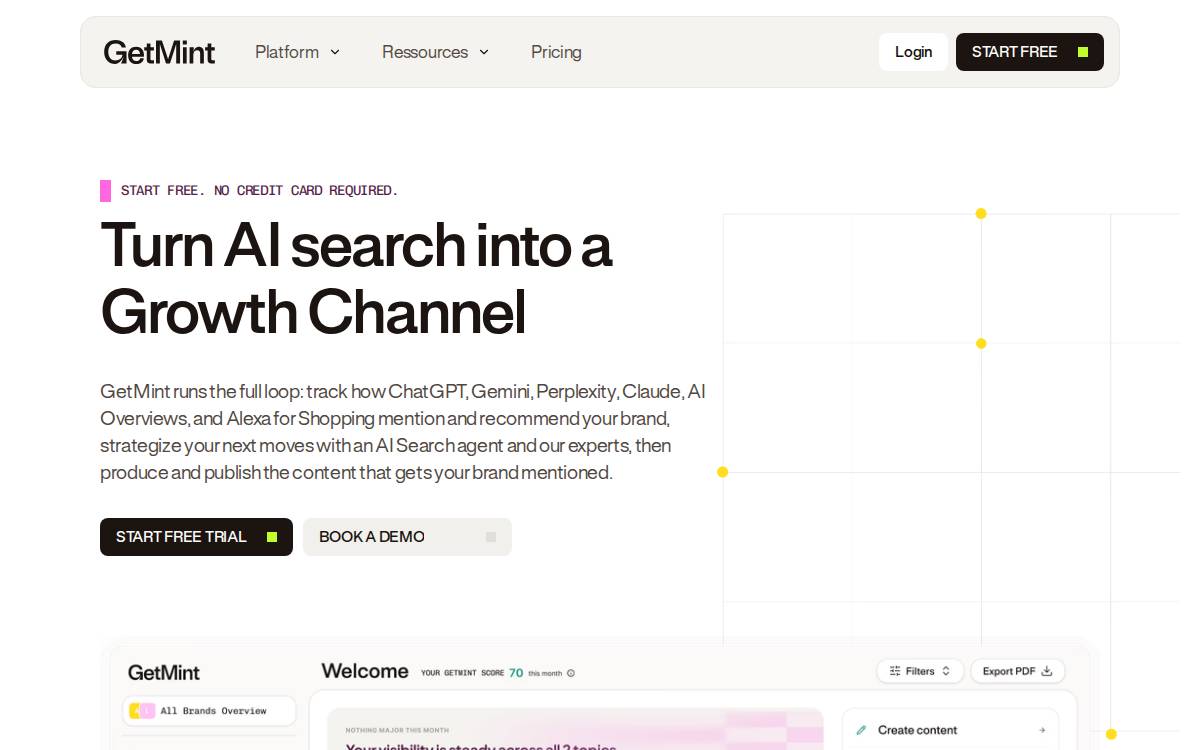Viewport: 1200px width, 750px height.
Task: Click the GetMint logo in header
Action: [159, 52]
